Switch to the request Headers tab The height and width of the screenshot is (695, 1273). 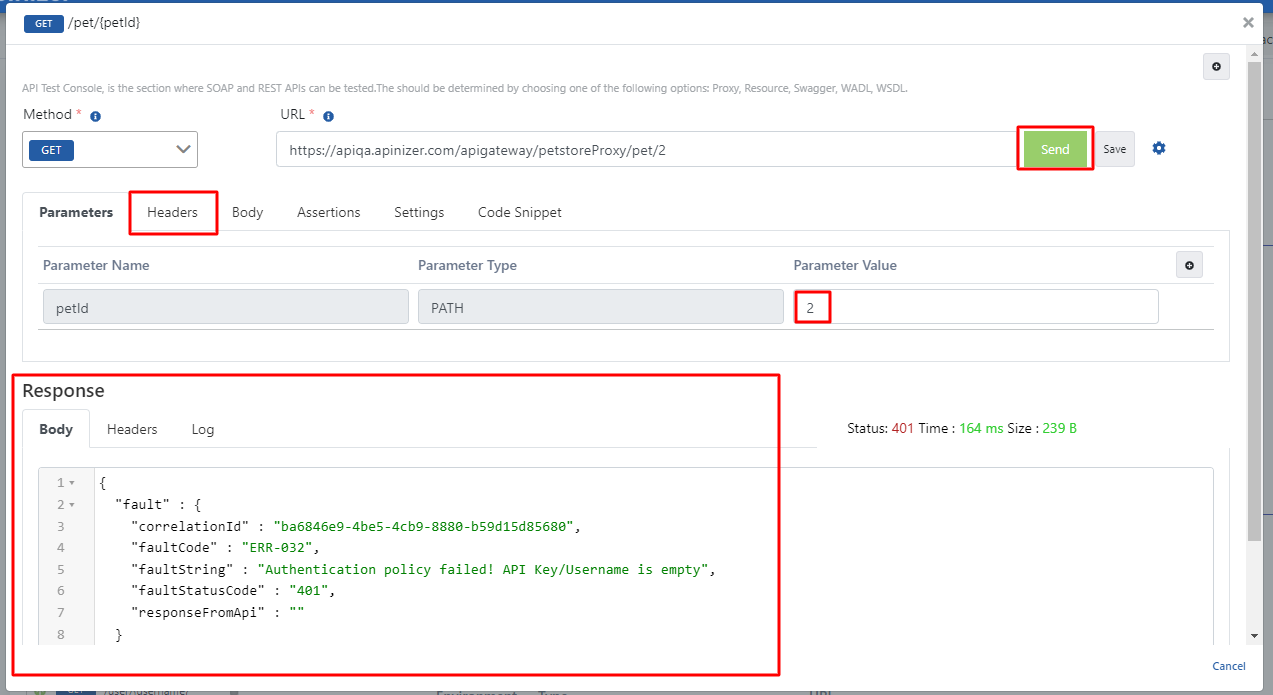(172, 212)
